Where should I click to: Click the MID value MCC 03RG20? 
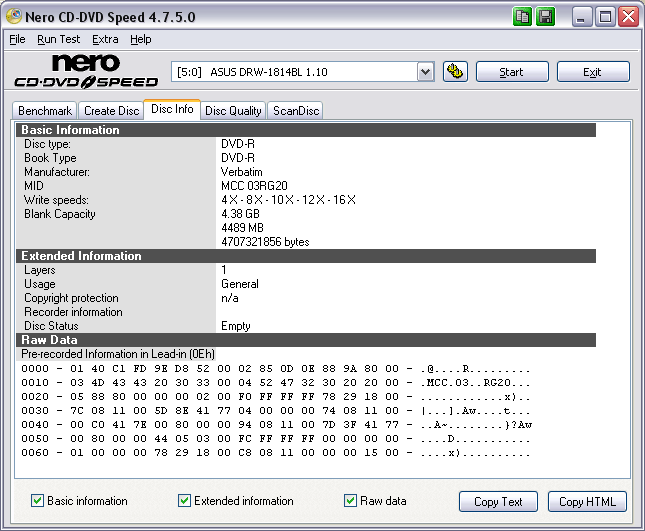click(254, 186)
